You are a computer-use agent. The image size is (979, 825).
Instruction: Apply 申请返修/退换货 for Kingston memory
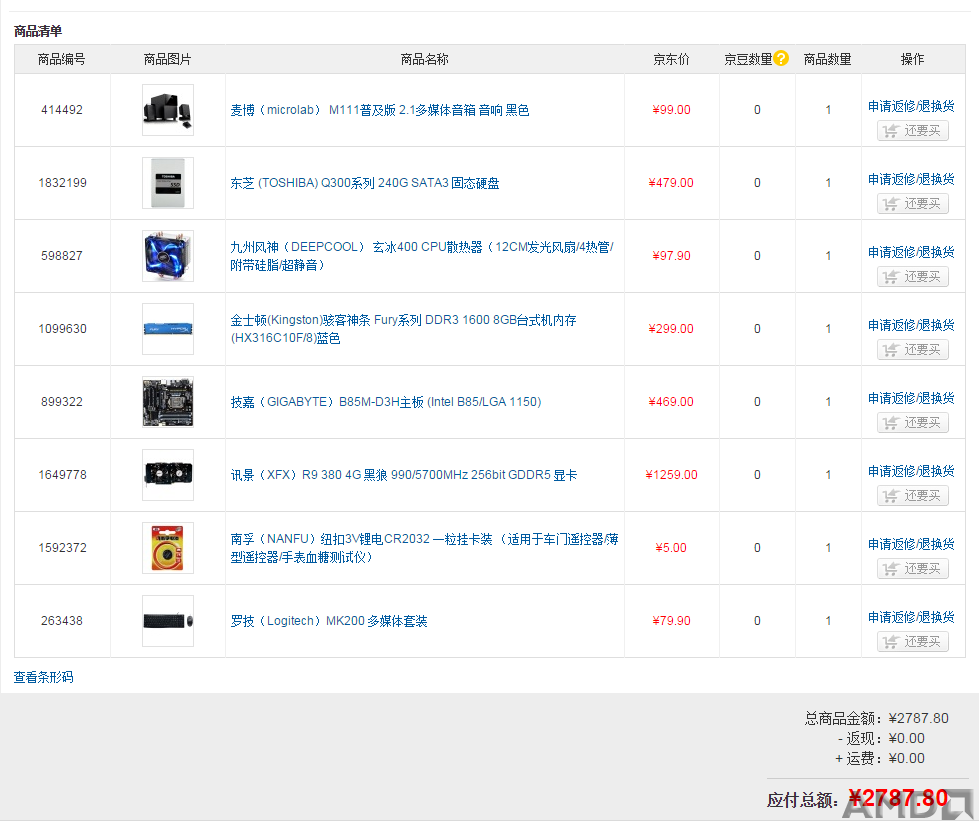tap(912, 325)
